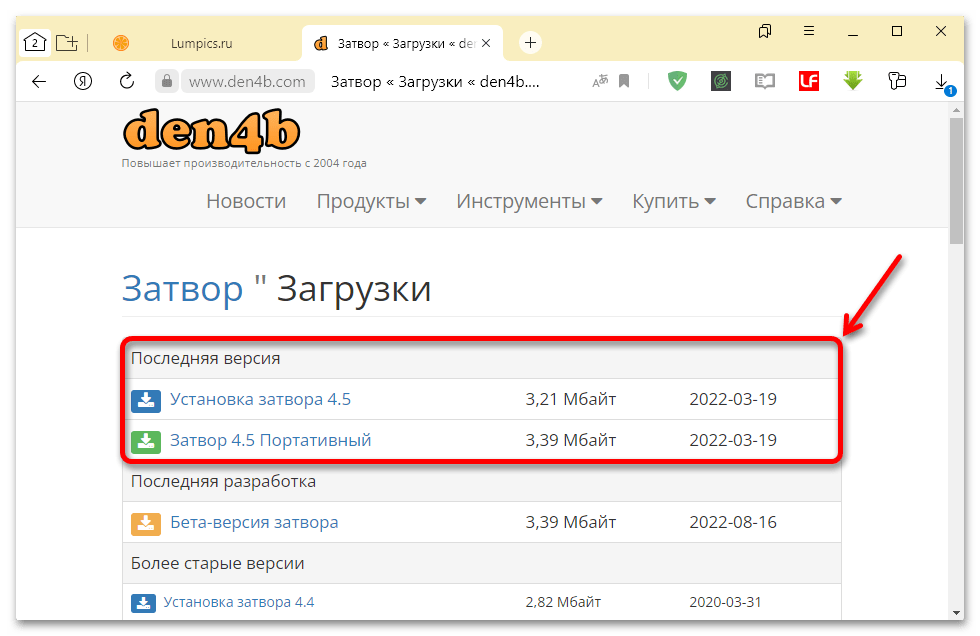Click the blue download icon for Установка затвора 4.4
This screenshot has height=636, width=980.
point(143,603)
